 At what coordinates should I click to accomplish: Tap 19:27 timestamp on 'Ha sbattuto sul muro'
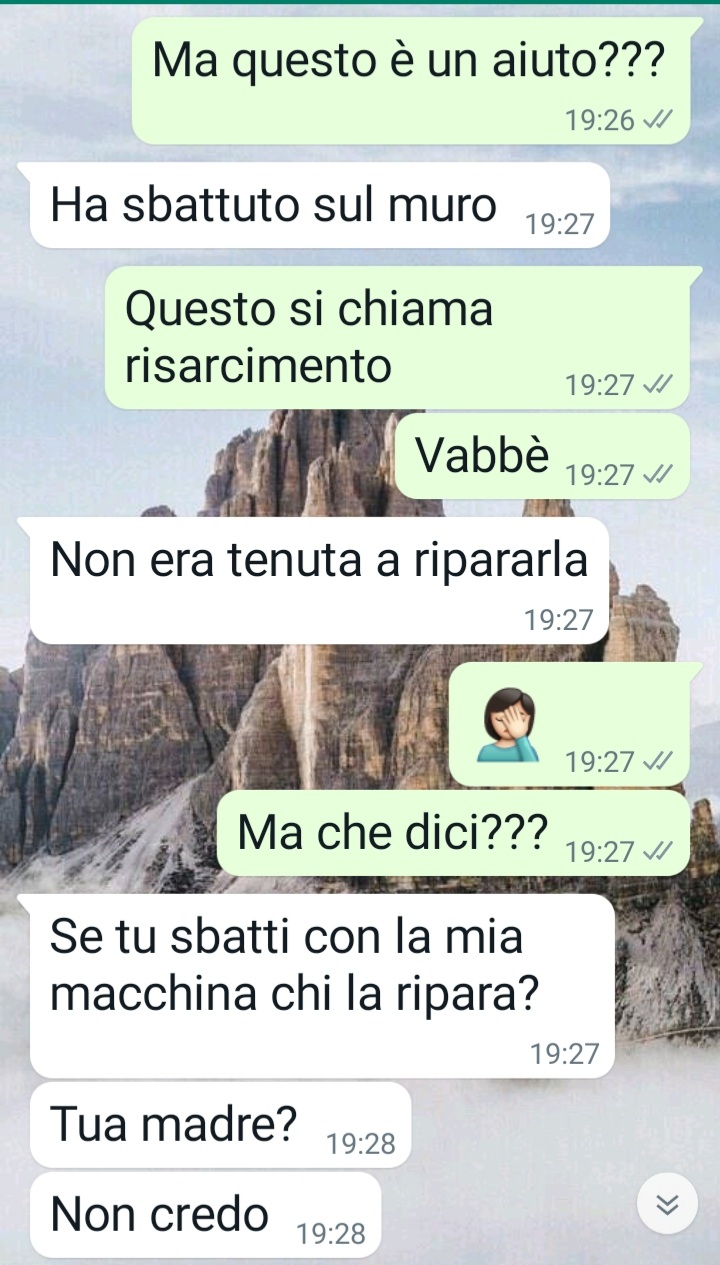tap(559, 224)
